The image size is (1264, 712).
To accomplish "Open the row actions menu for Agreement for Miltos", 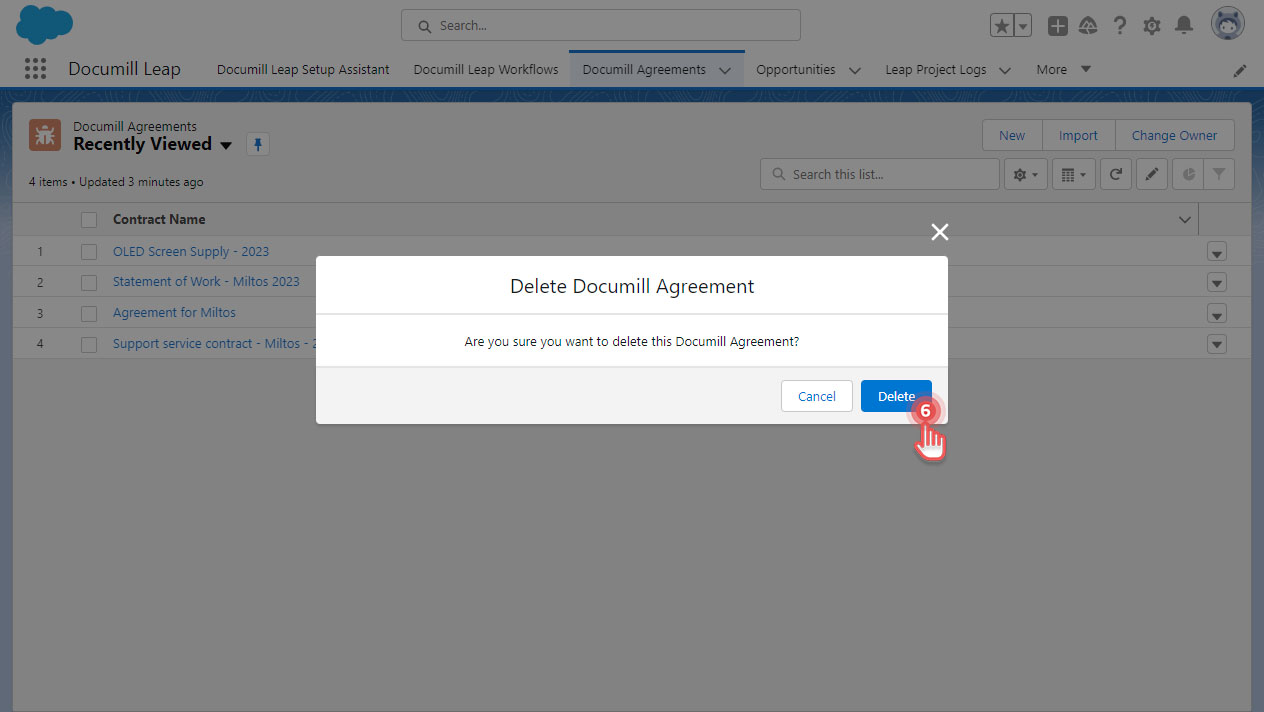I will coord(1216,313).
